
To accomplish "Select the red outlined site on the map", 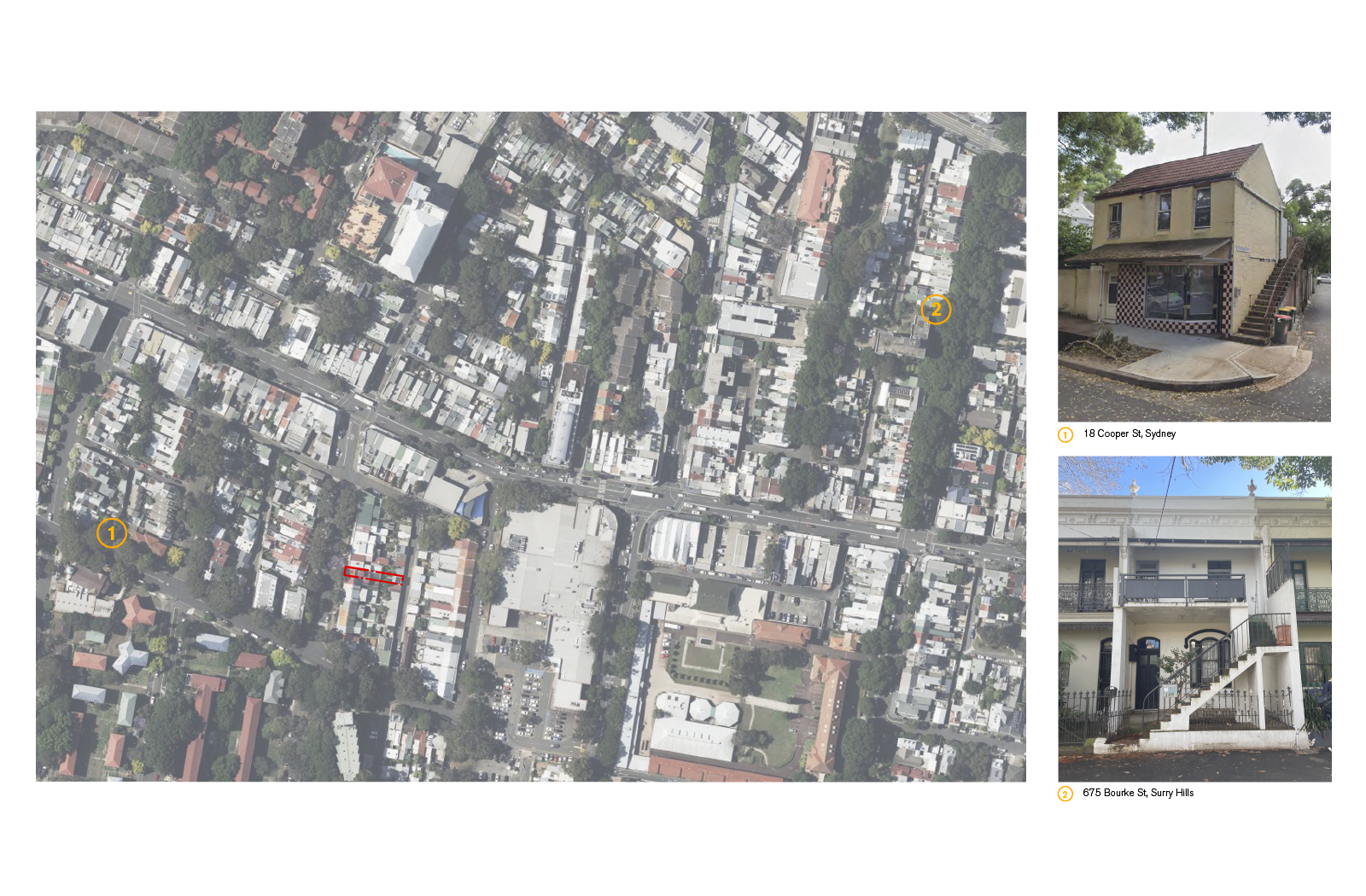I will click(373, 575).
